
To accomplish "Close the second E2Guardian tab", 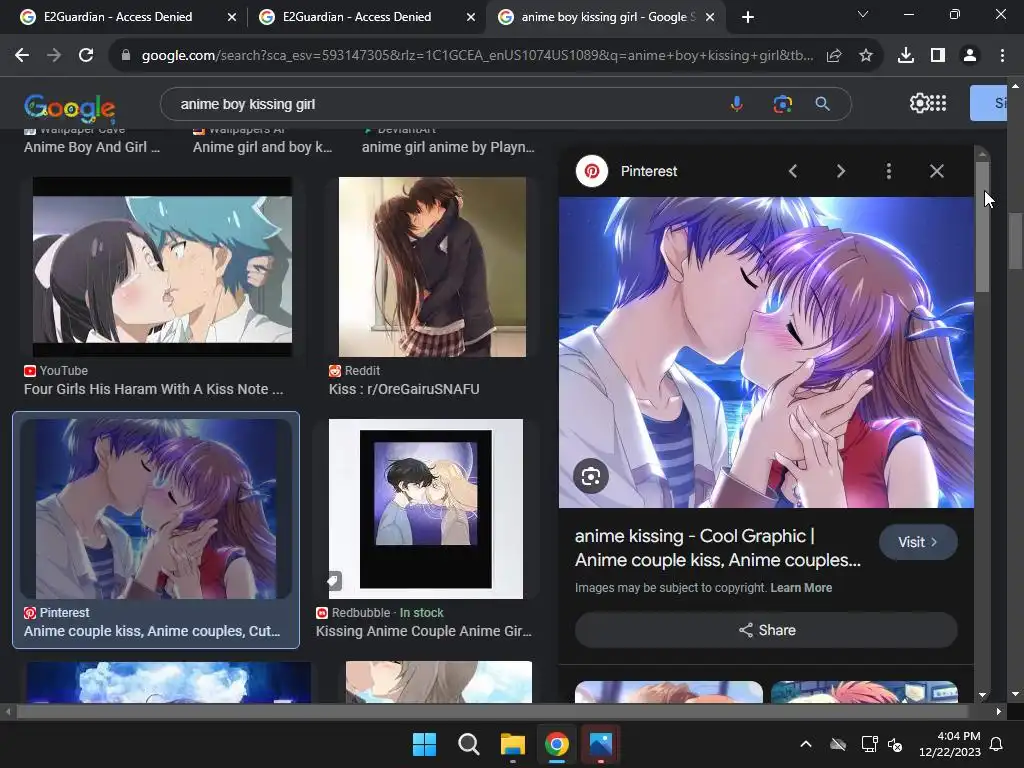I will (x=471, y=17).
